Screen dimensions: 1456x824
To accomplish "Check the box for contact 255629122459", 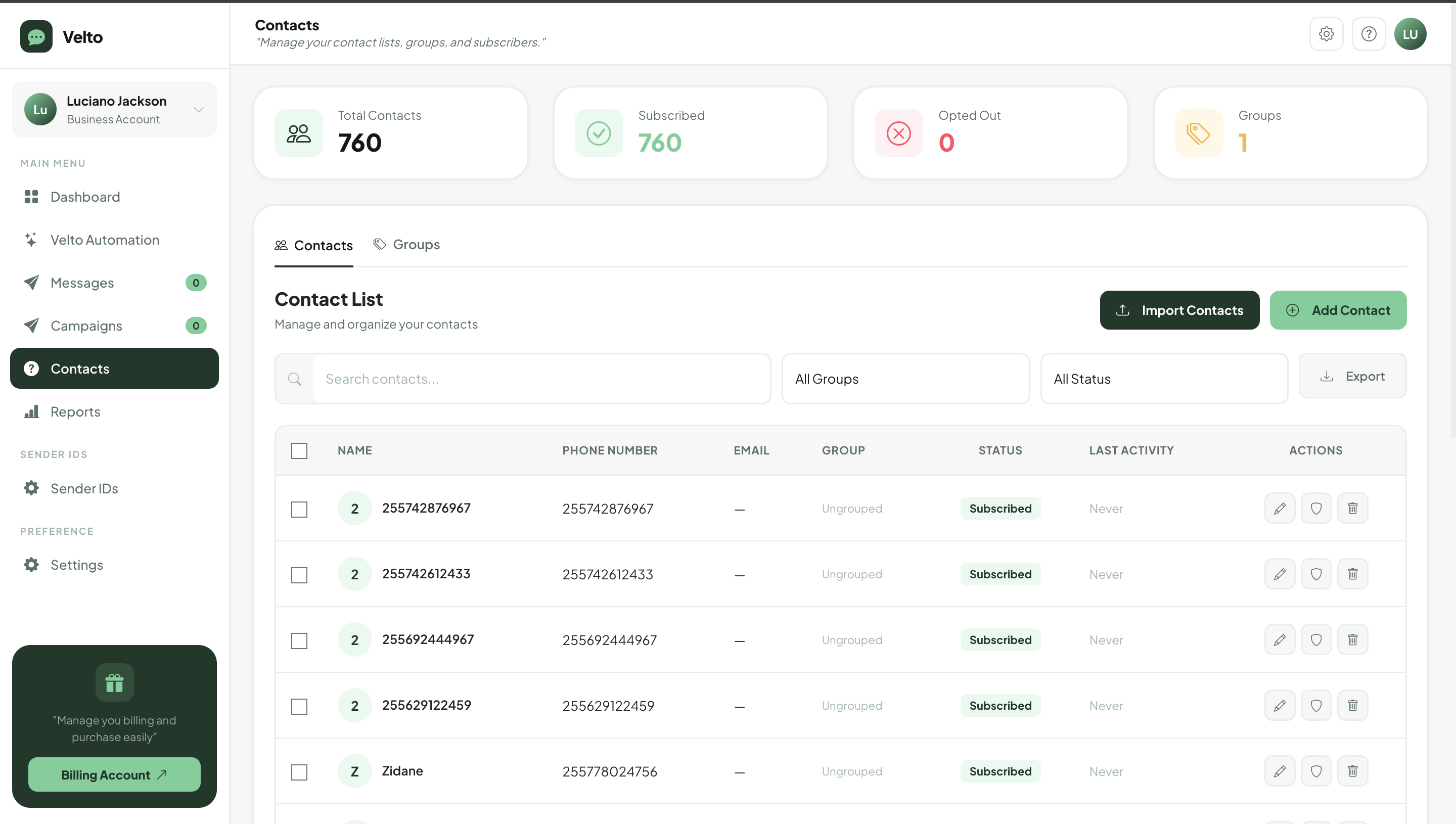I will point(299,706).
